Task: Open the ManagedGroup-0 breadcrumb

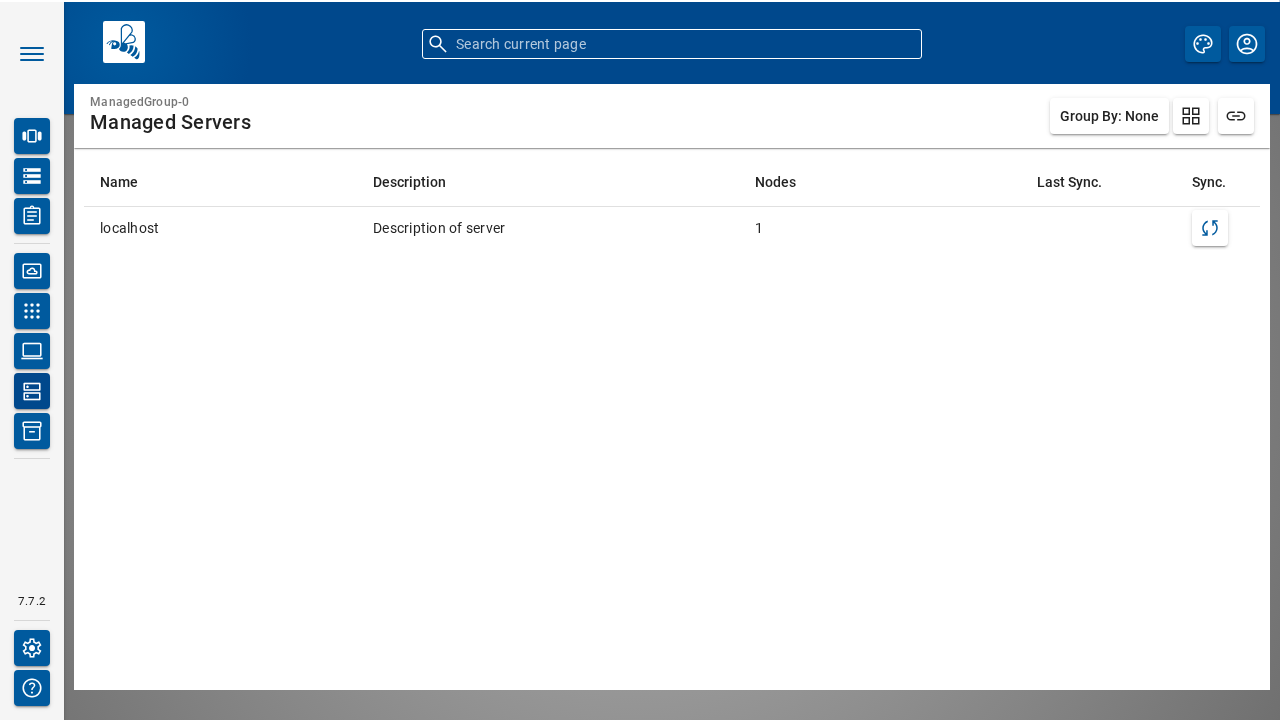Action: pyautogui.click(x=139, y=102)
